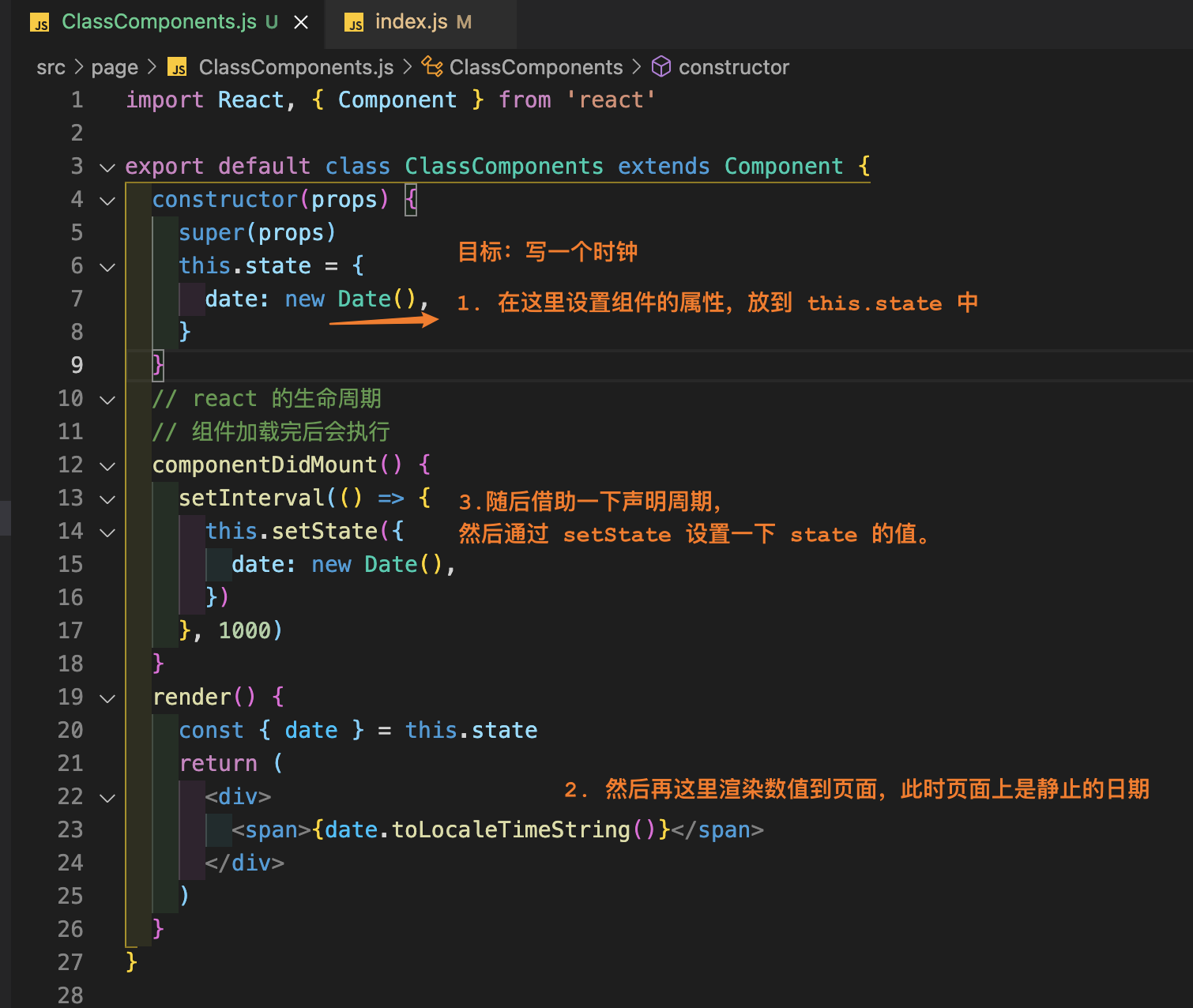The height and width of the screenshot is (1008, 1193).
Task: Click the JS icon in the breadcrumb
Action: 178,67
